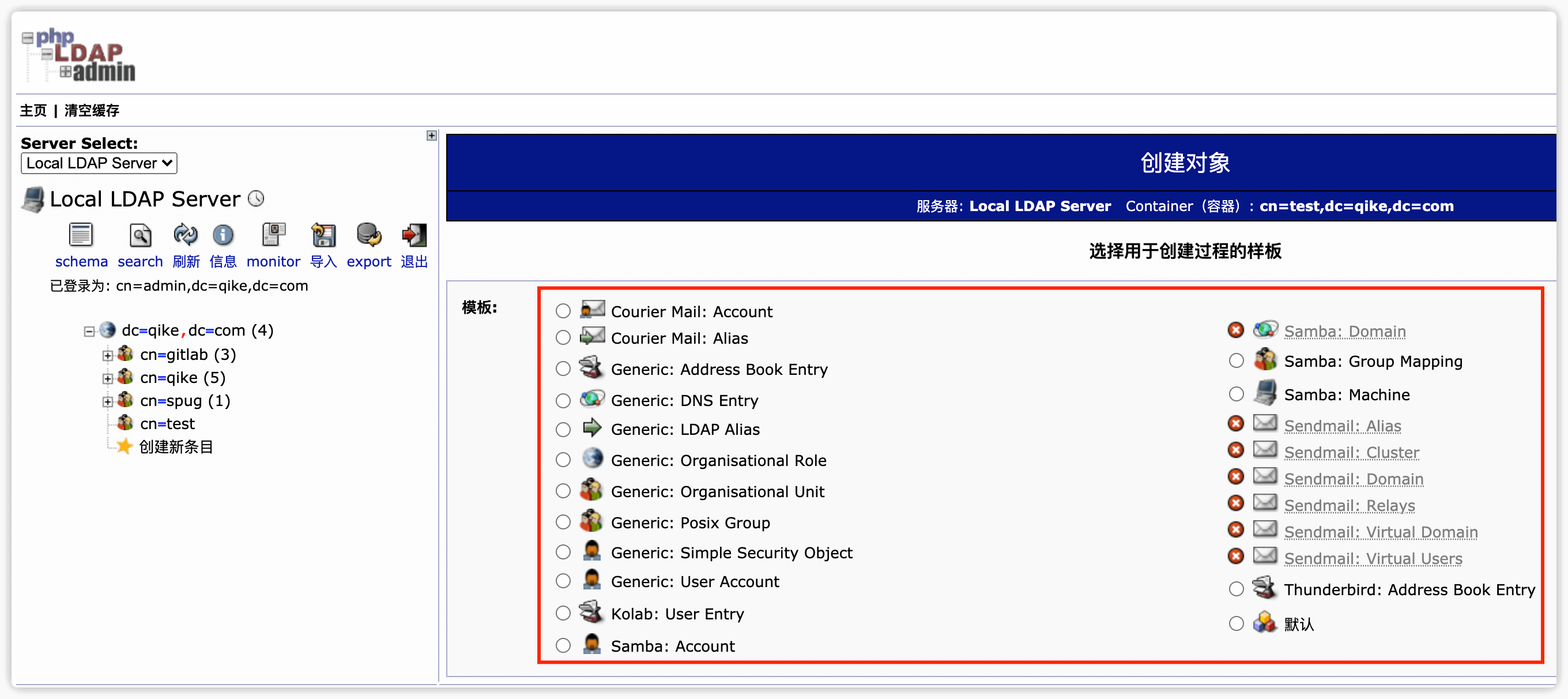Click the import floppy disk icon

(x=323, y=235)
